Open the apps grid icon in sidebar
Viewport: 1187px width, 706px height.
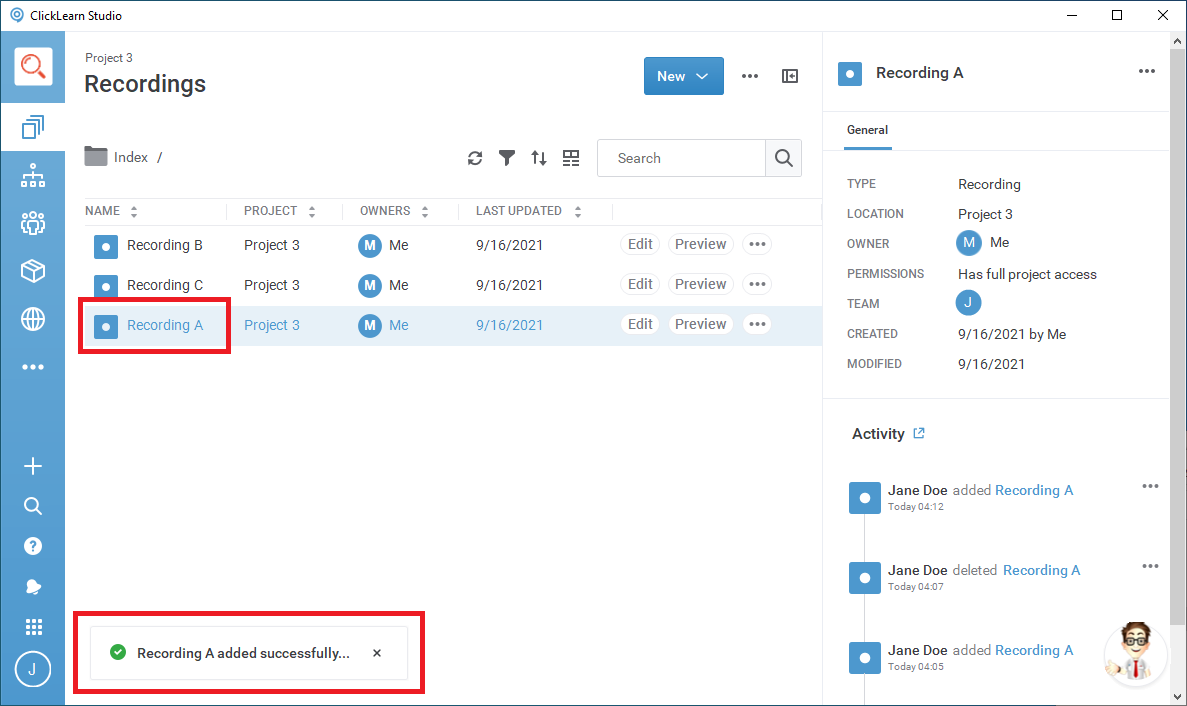pos(33,627)
